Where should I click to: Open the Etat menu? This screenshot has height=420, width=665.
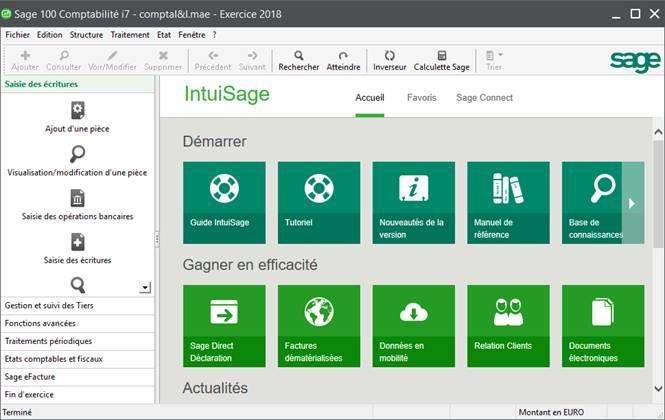click(164, 35)
